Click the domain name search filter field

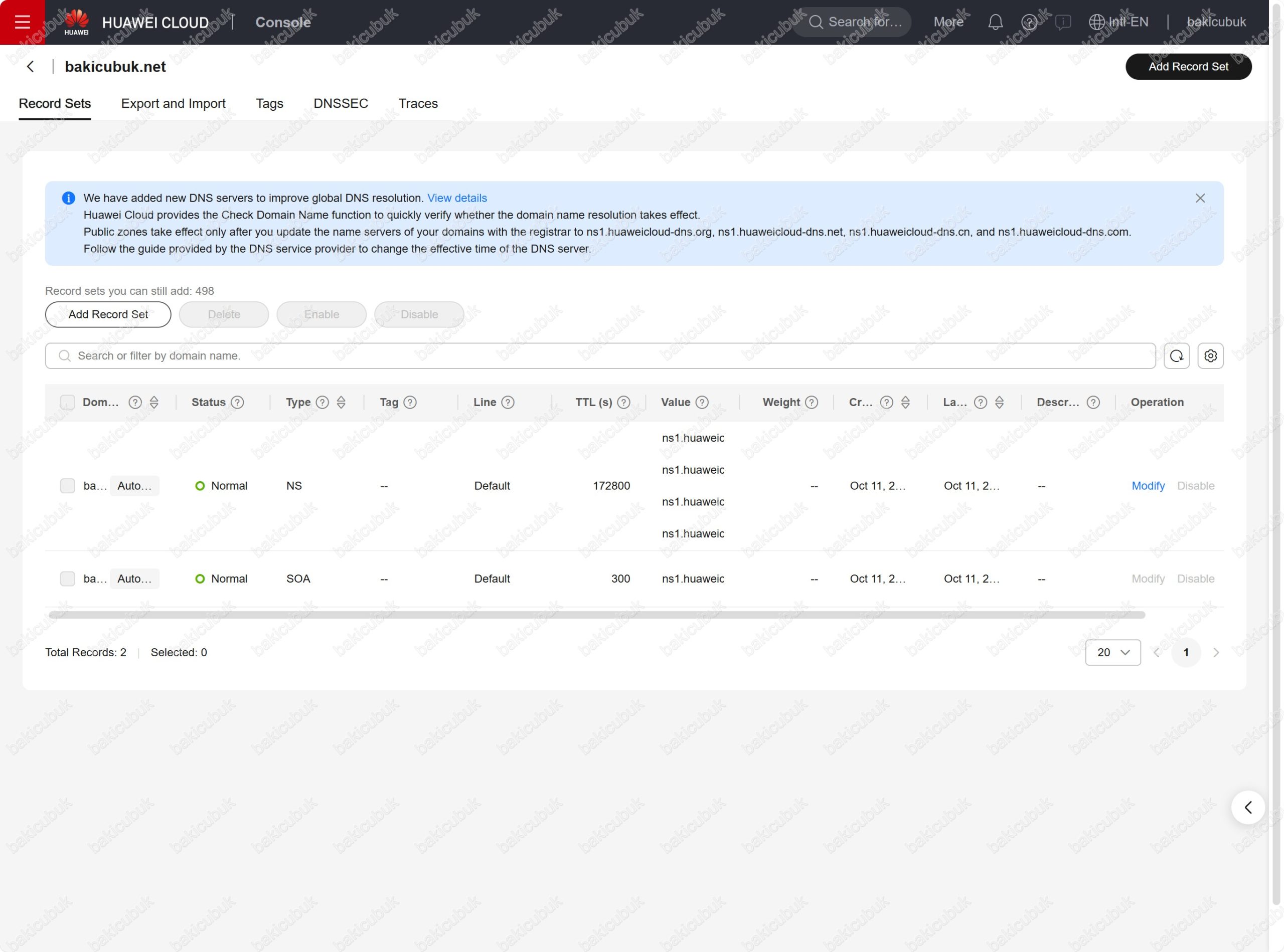click(x=600, y=355)
